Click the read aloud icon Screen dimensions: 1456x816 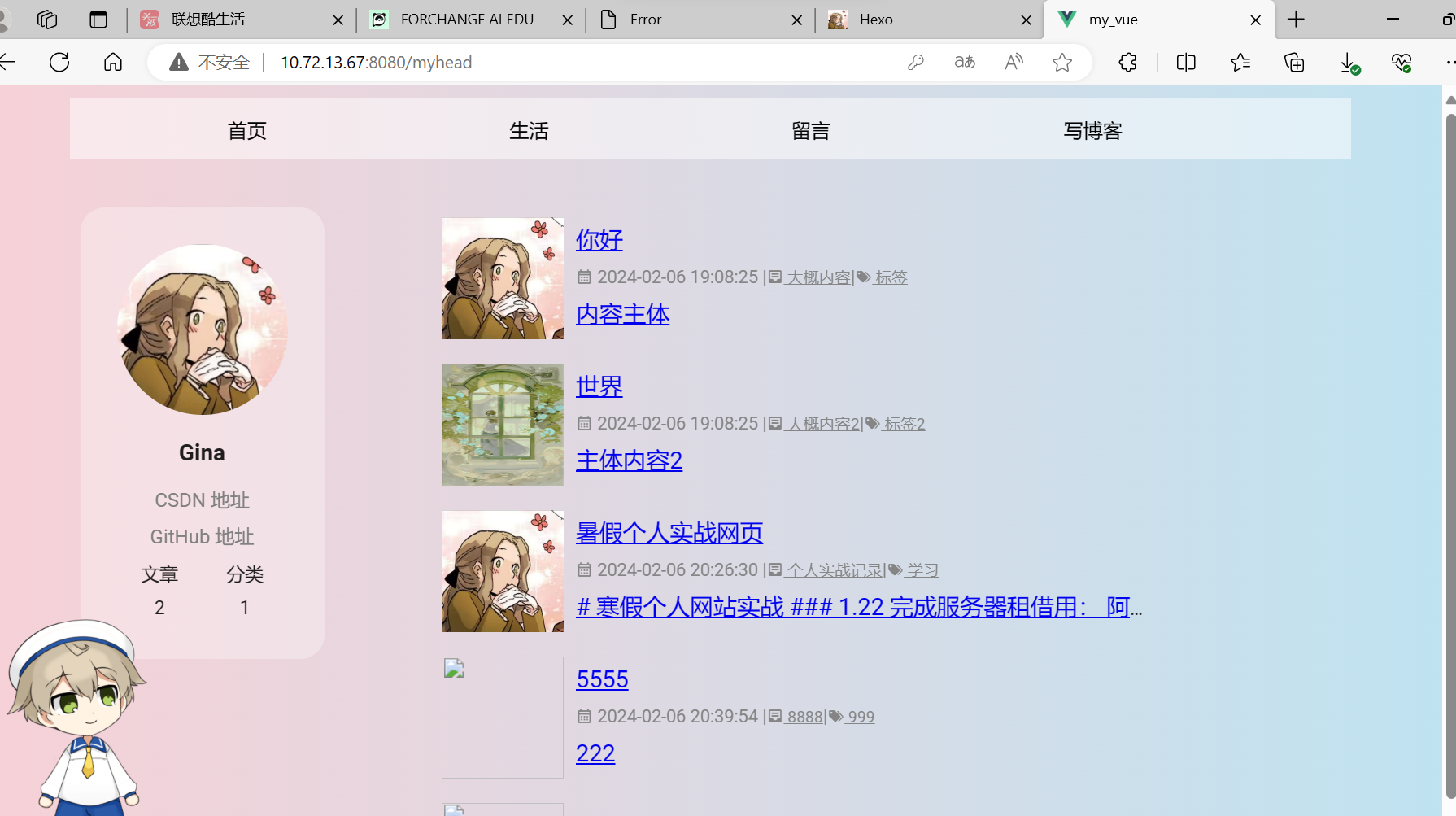pyautogui.click(x=1013, y=62)
